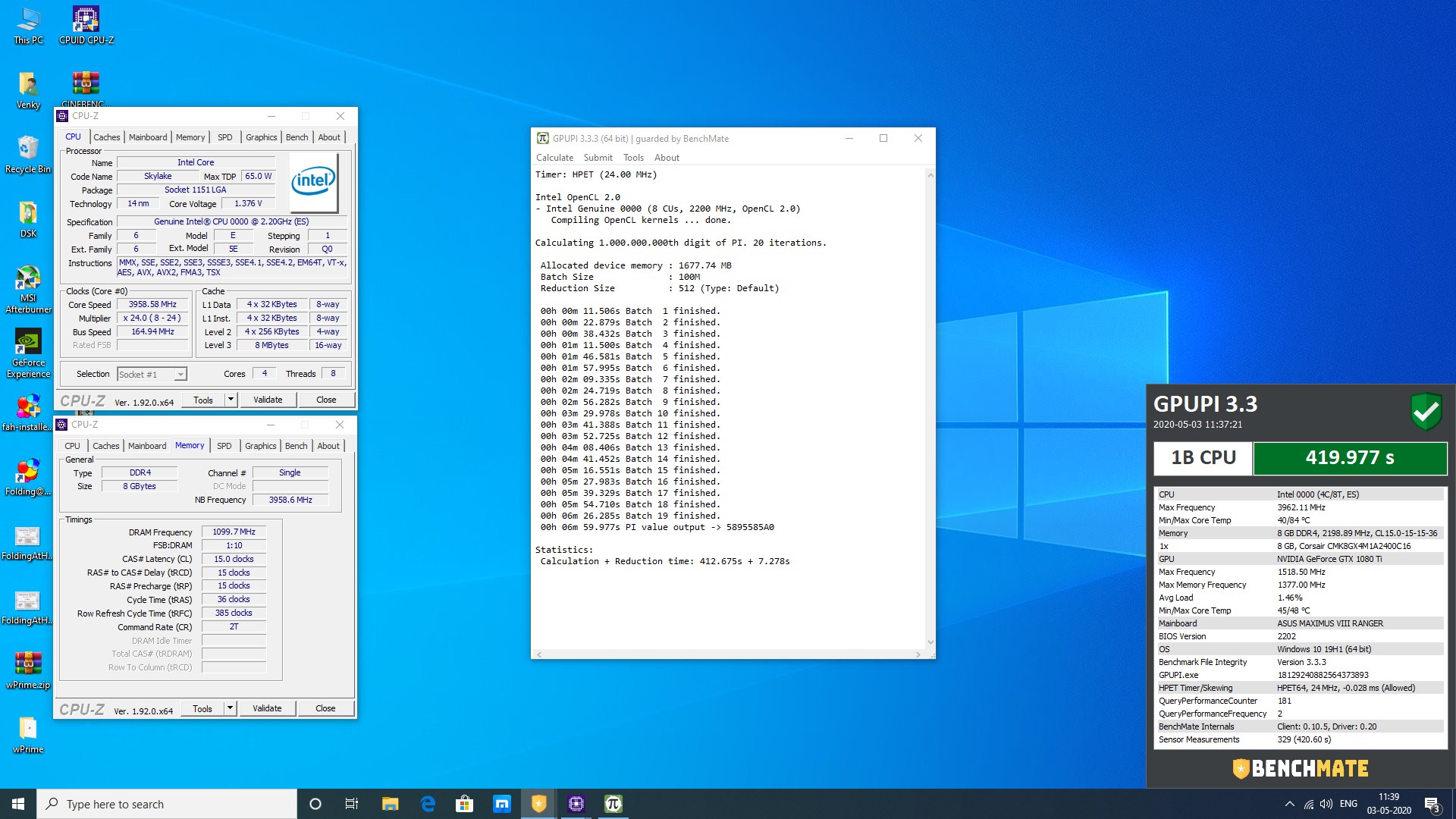Open Socket #1 selection dropdown
Screen dimensions: 1456x819
[x=152, y=374]
